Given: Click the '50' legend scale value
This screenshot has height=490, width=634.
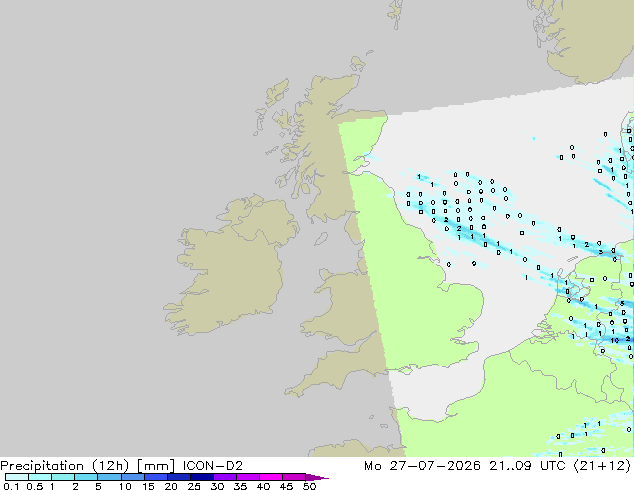Looking at the screenshot, I should 310,486.
